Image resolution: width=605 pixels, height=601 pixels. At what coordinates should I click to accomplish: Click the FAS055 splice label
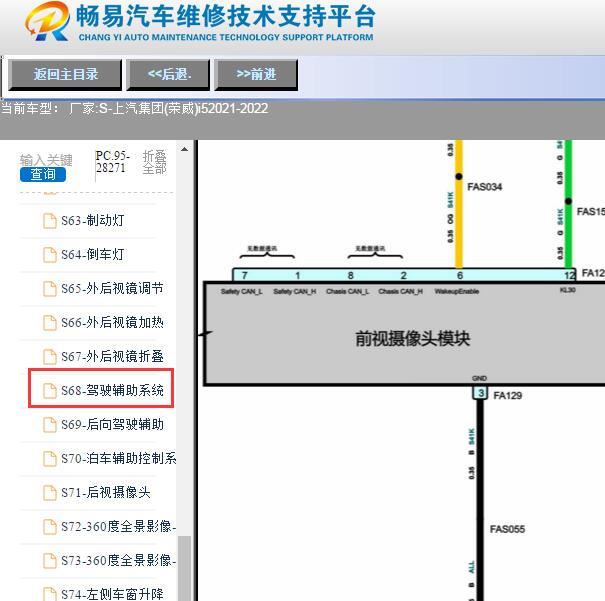(x=507, y=529)
